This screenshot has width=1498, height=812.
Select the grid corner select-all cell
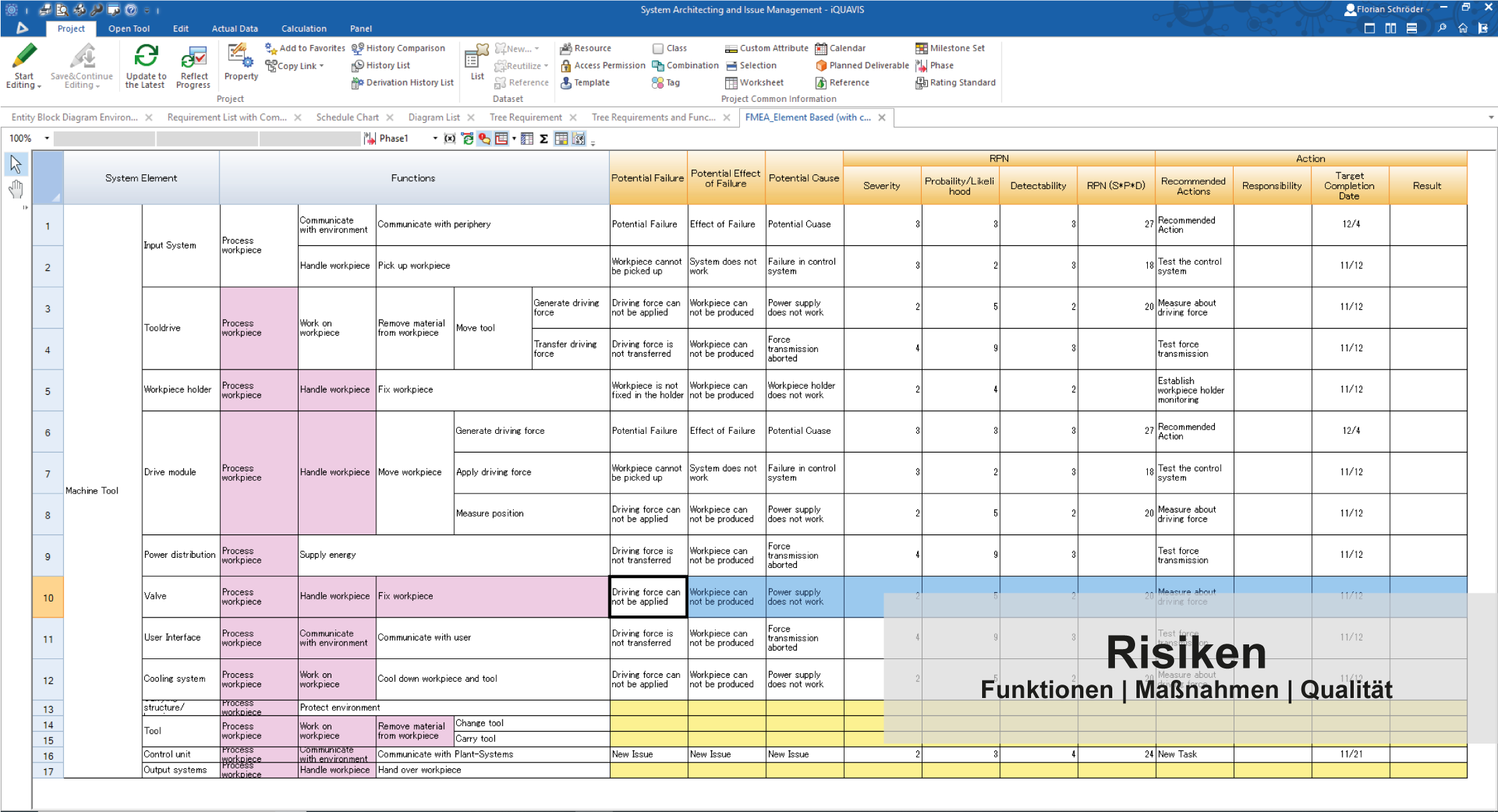click(48, 178)
